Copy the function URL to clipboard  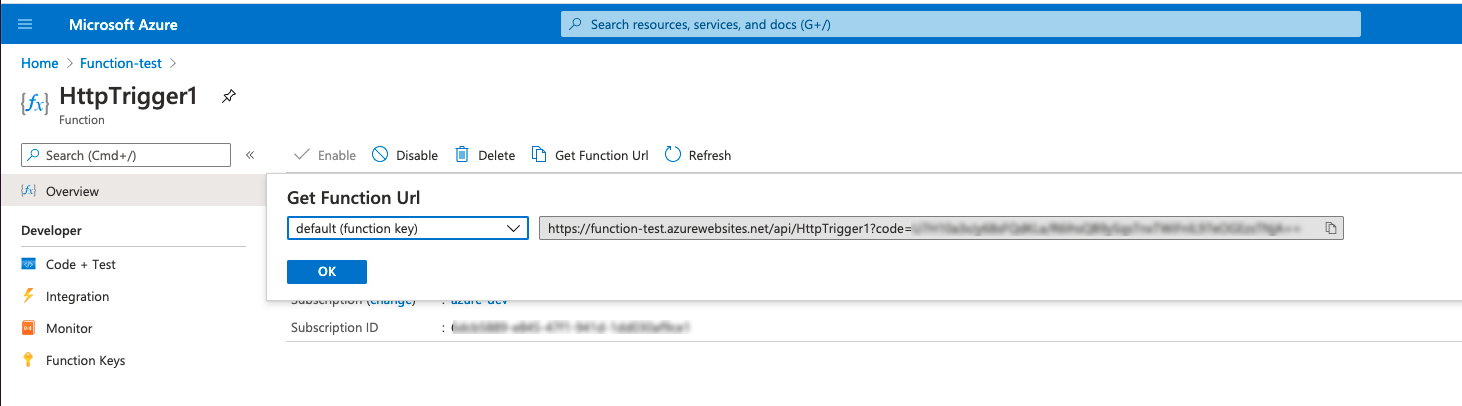coord(1330,229)
